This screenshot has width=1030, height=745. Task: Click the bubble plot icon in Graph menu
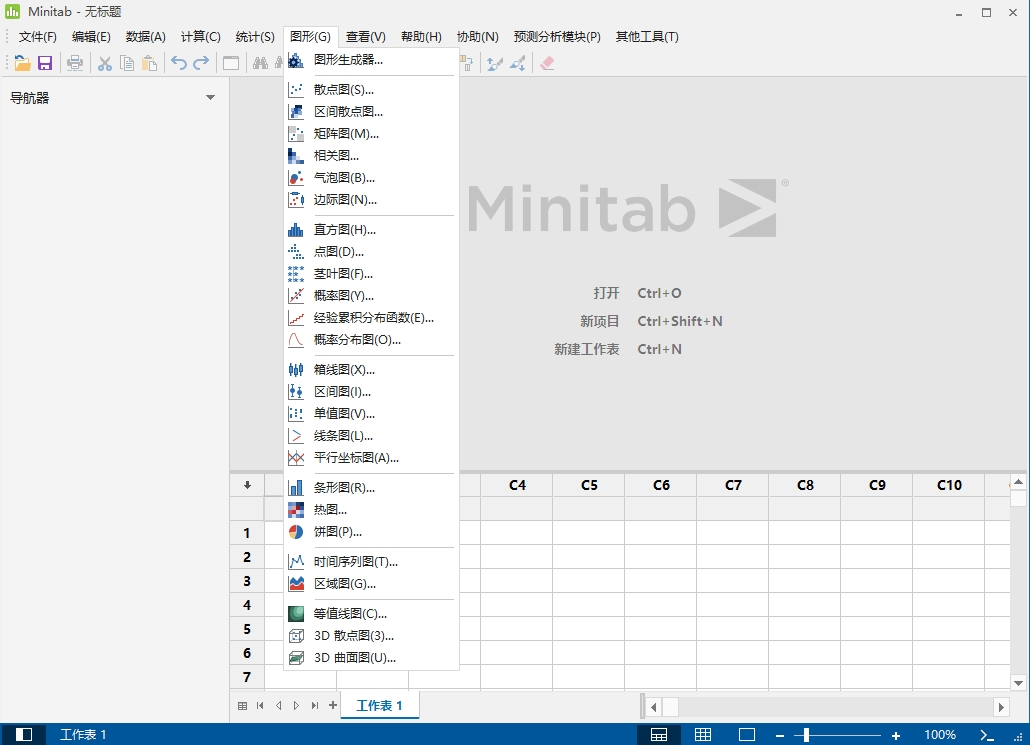tap(296, 177)
